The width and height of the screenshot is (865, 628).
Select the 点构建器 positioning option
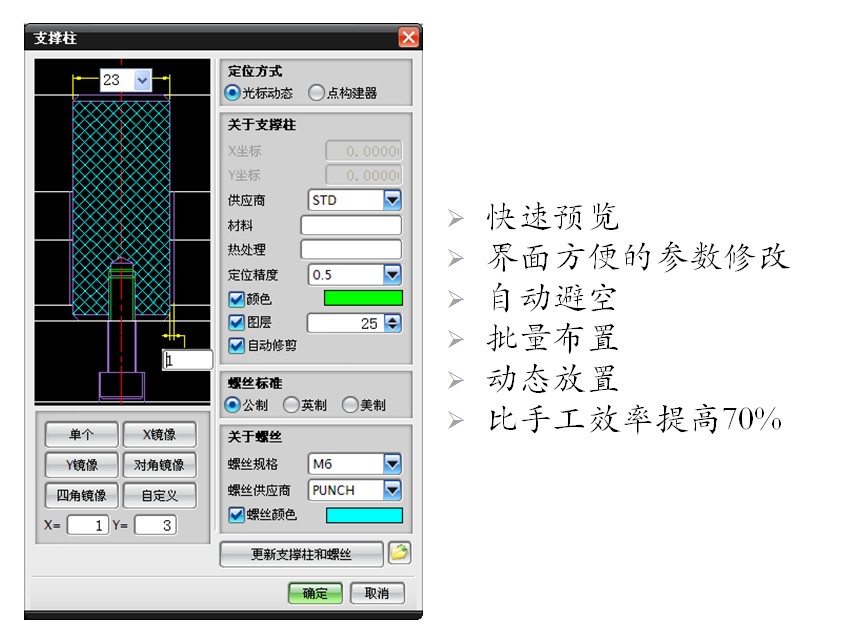coord(317,93)
